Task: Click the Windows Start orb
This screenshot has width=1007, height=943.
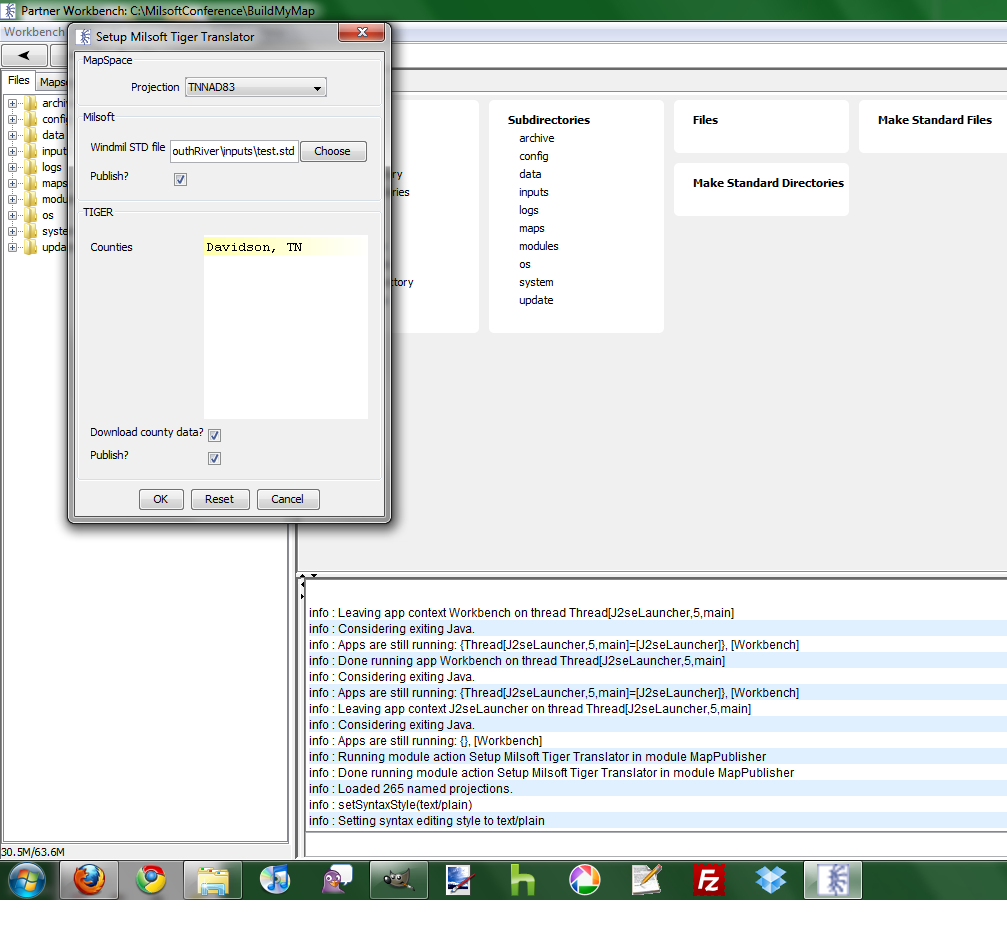Action: click(27, 879)
